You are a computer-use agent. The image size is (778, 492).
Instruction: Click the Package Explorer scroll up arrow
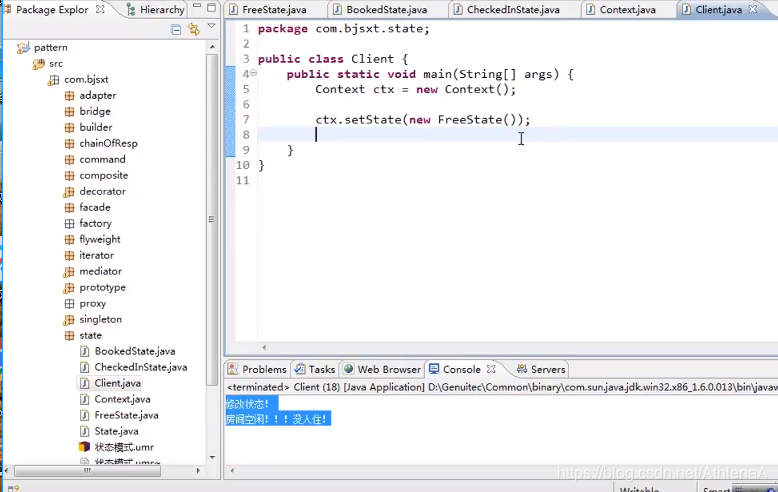point(212,47)
